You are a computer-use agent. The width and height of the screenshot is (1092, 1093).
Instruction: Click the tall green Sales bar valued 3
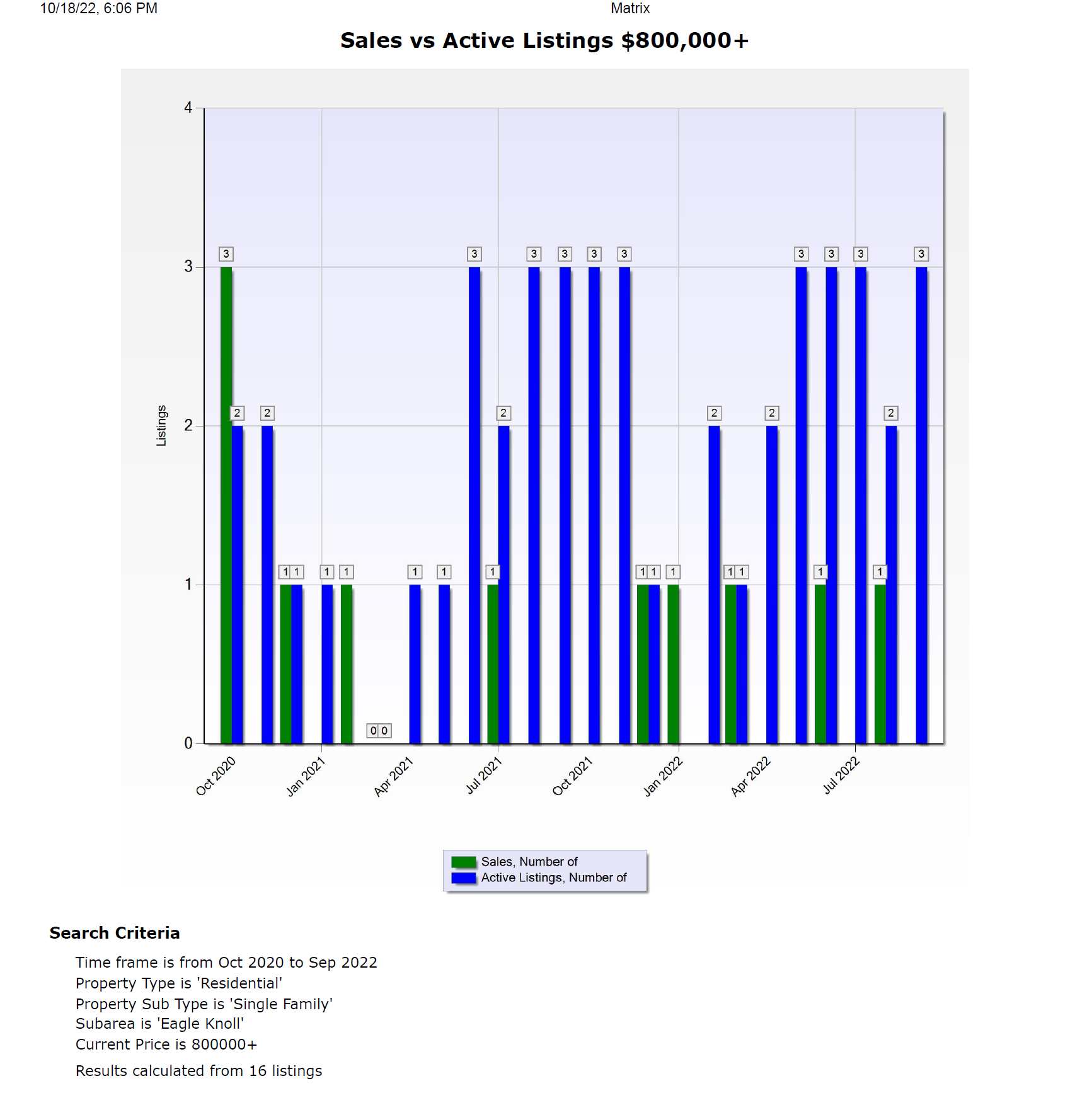pos(226,505)
